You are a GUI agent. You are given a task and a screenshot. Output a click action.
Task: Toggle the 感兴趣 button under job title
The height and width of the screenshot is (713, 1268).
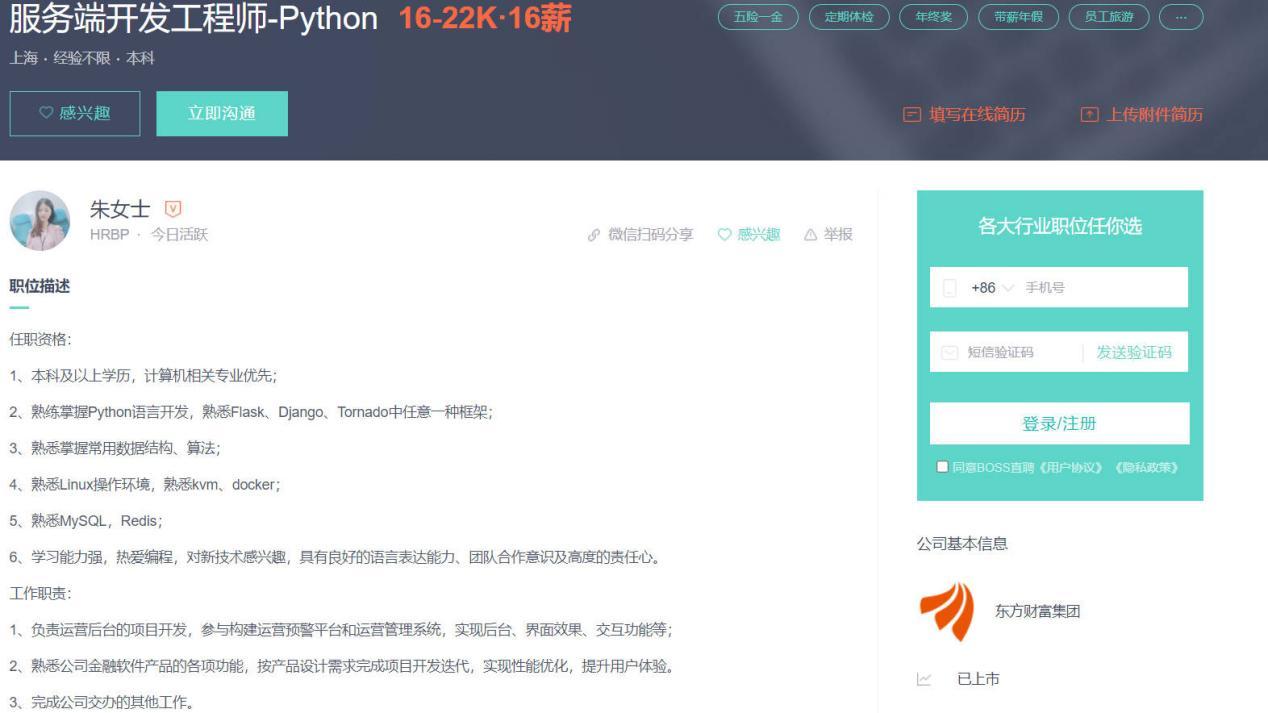pyautogui.click(x=75, y=113)
